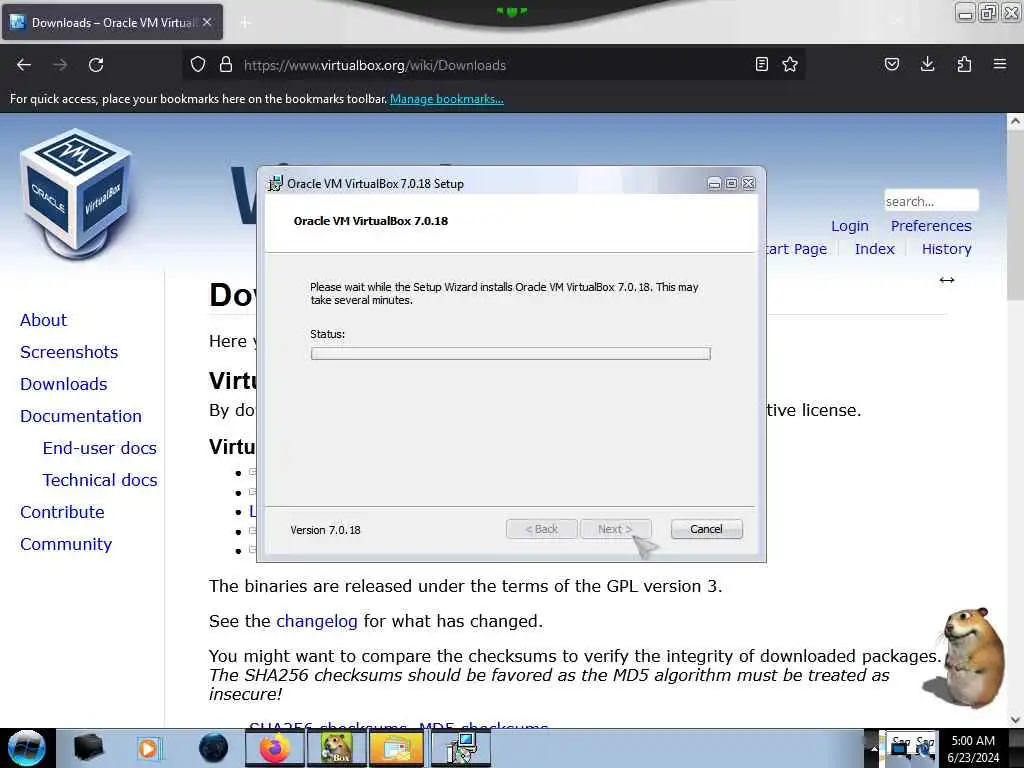
Task: Close the Downloads – Oracle VM VirtualBox tab
Action: click(207, 22)
